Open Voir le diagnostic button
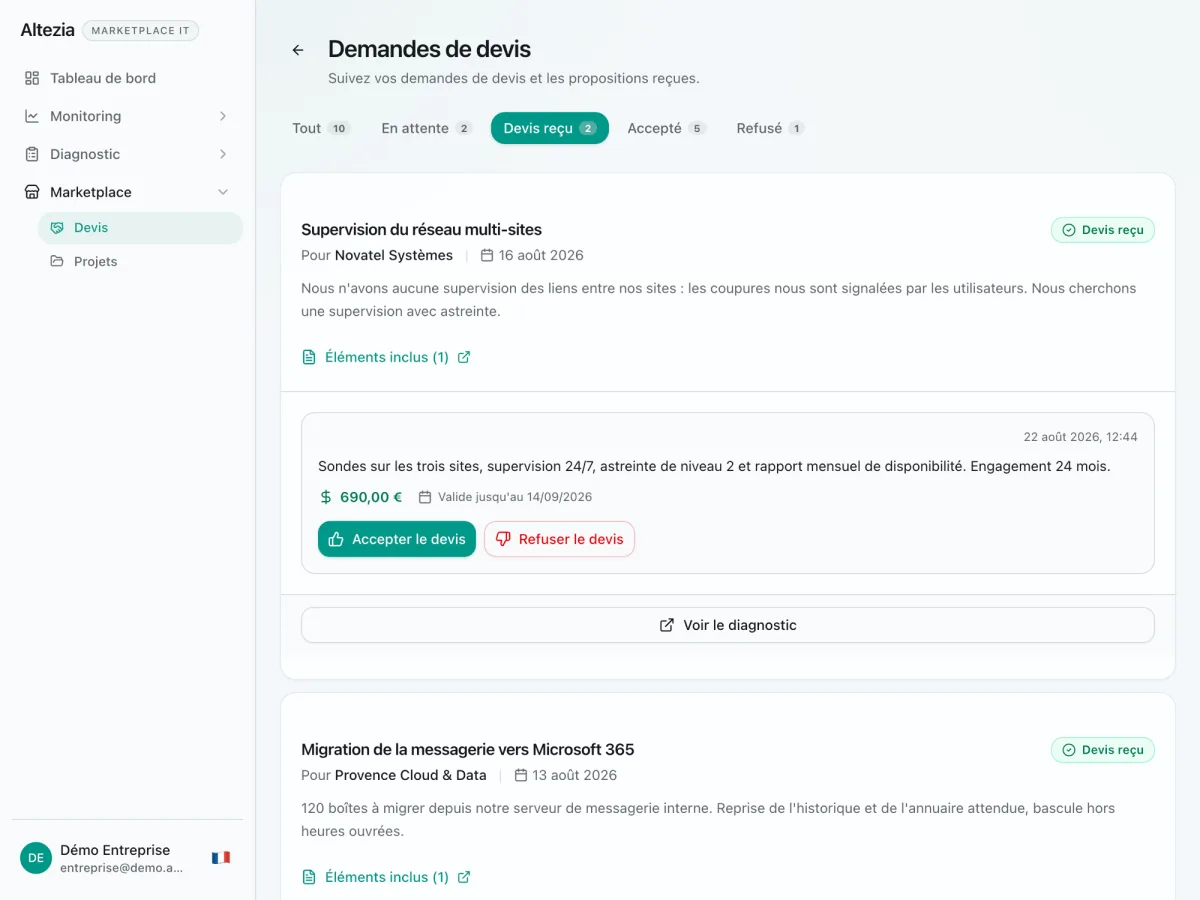Screen dimensions: 1200x900 point(728,625)
